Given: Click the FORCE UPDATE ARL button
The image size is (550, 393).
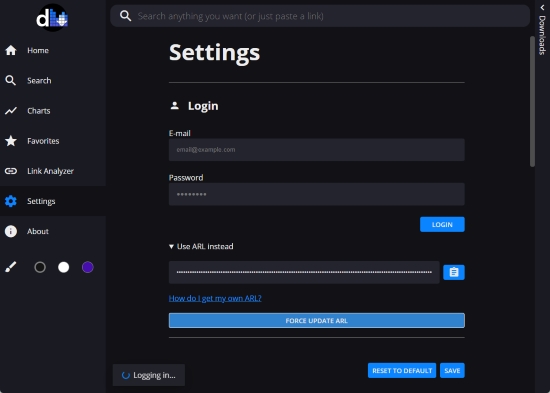Looking at the screenshot, I should click(316, 320).
